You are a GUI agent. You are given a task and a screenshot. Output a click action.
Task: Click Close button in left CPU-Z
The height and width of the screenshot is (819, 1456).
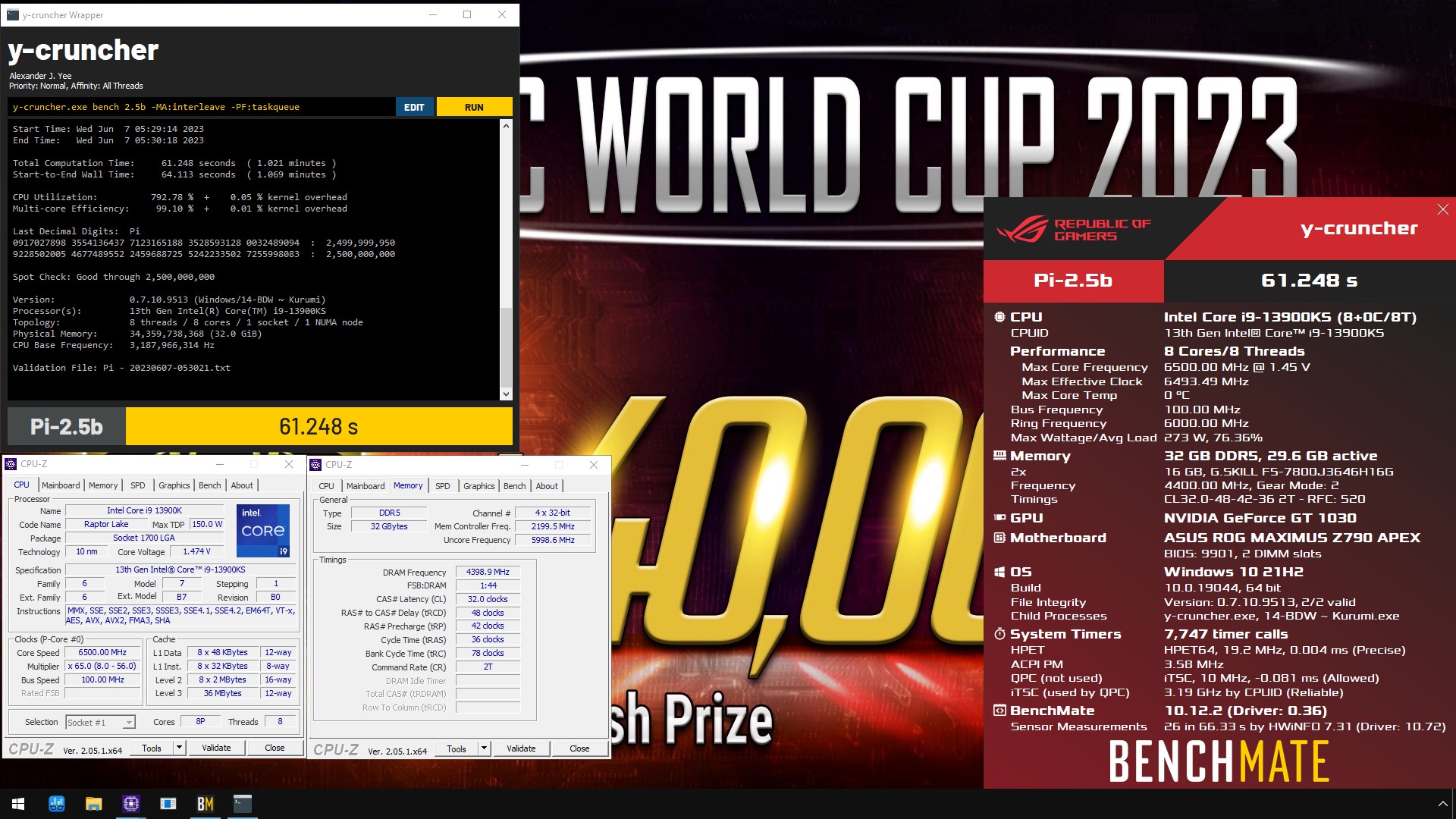[275, 748]
